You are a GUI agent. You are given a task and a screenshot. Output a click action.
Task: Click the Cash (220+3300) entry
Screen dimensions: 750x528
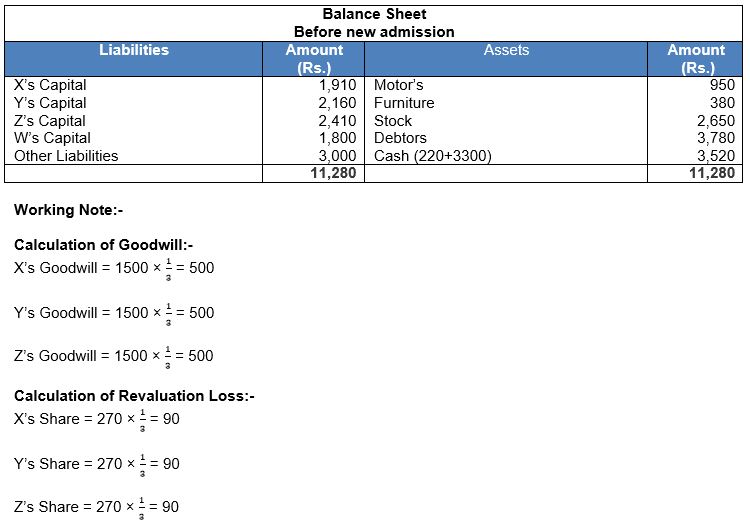tap(432, 156)
